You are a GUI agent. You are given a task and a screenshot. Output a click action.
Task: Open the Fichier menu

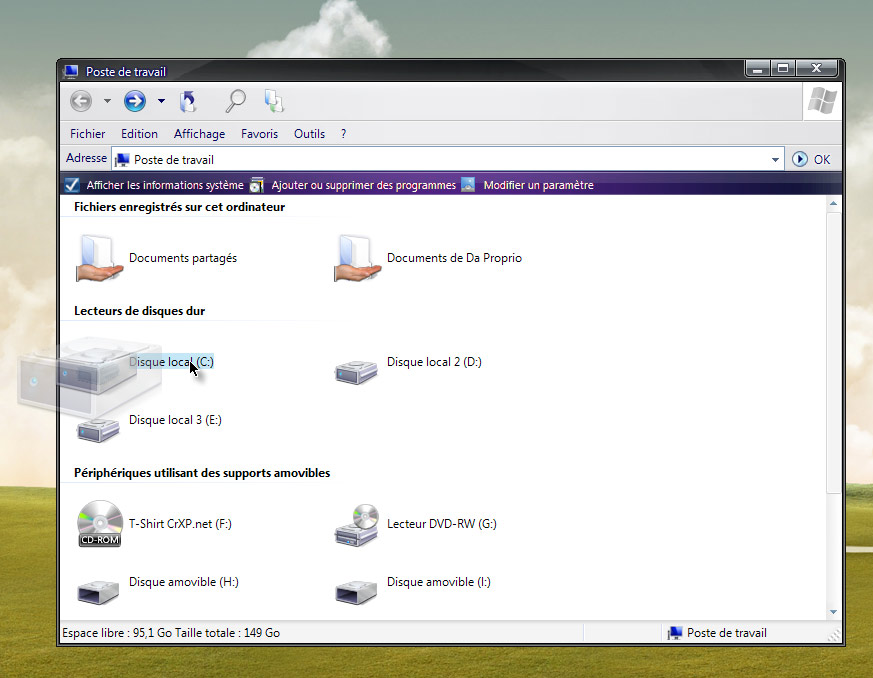click(x=87, y=134)
